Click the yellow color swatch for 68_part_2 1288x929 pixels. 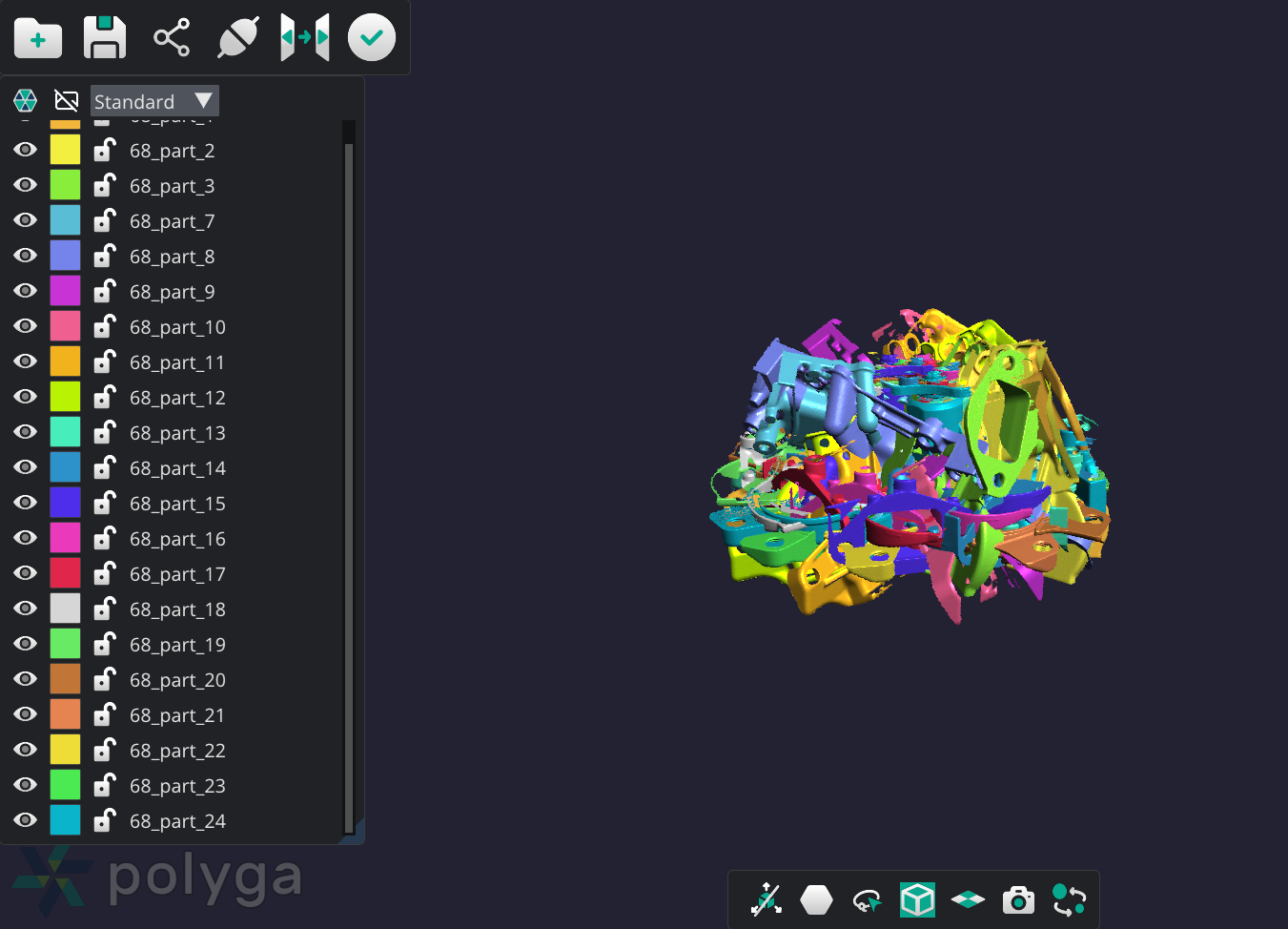pos(65,149)
